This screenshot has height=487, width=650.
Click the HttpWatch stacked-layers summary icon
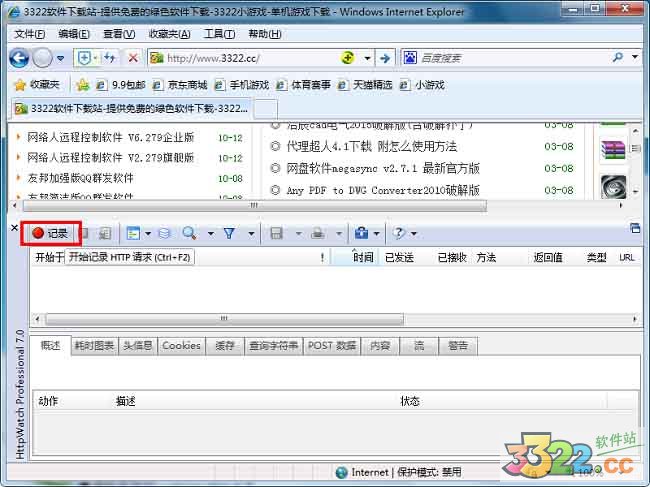click(165, 233)
